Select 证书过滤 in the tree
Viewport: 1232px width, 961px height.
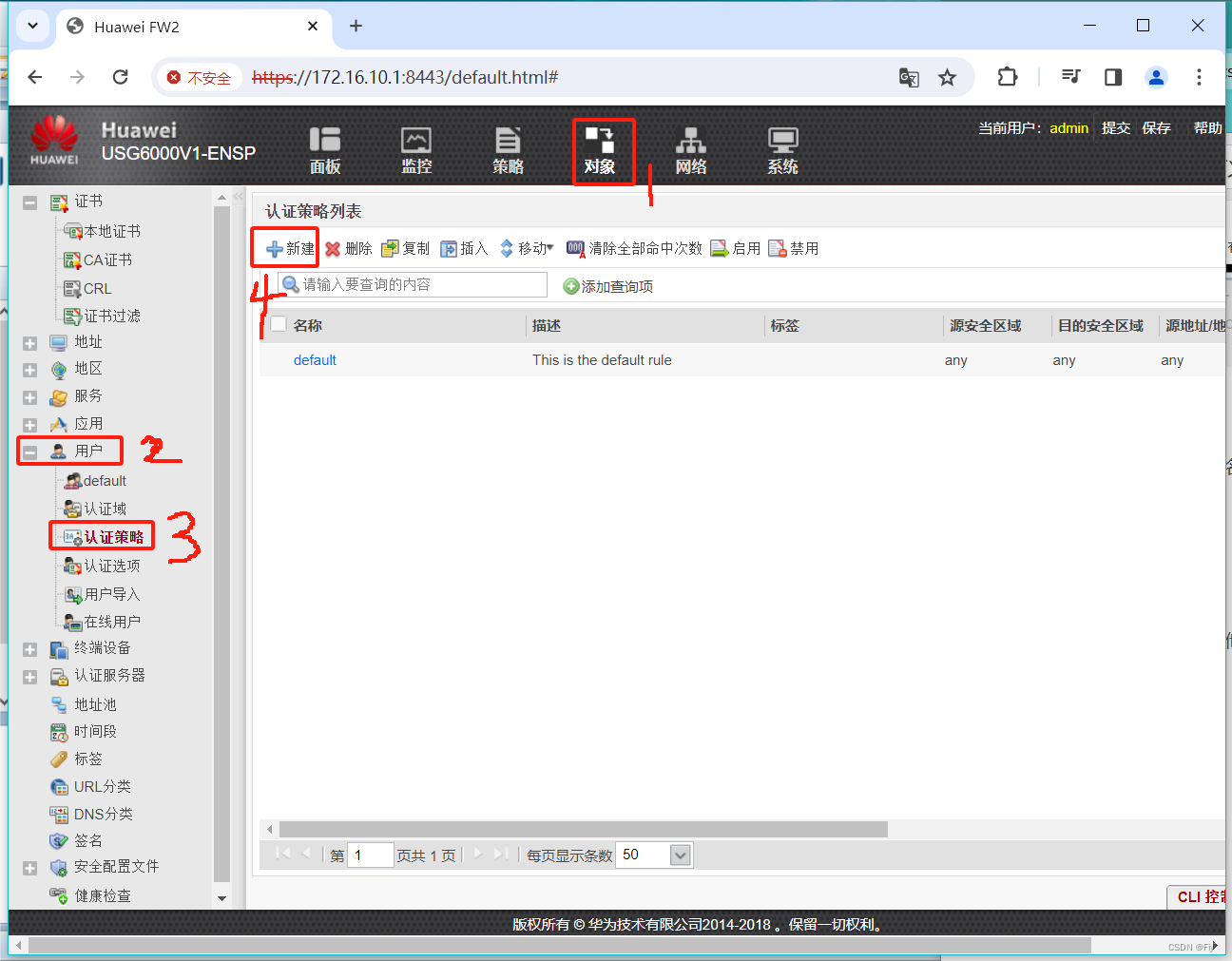point(103,316)
